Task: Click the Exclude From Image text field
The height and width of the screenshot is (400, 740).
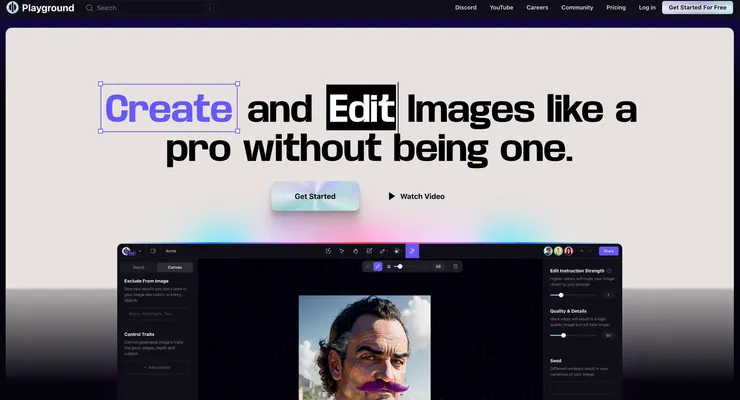Action: [156, 314]
